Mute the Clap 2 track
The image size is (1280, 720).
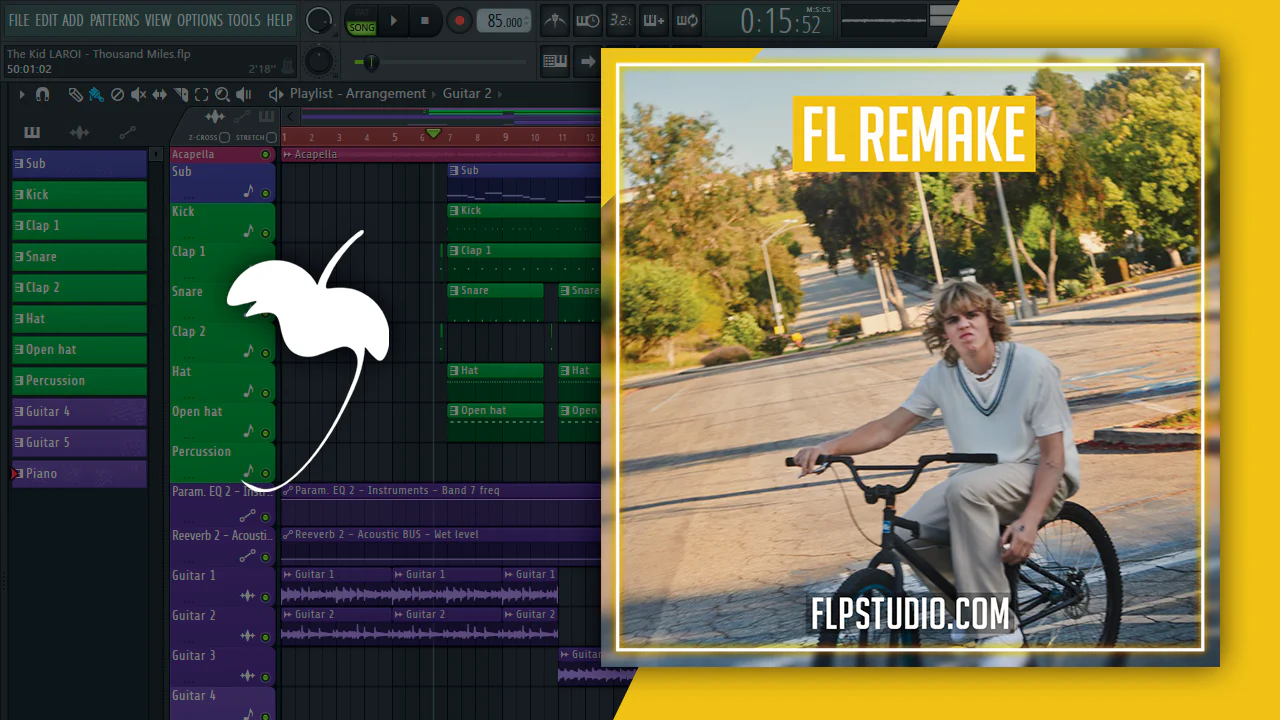tap(265, 354)
